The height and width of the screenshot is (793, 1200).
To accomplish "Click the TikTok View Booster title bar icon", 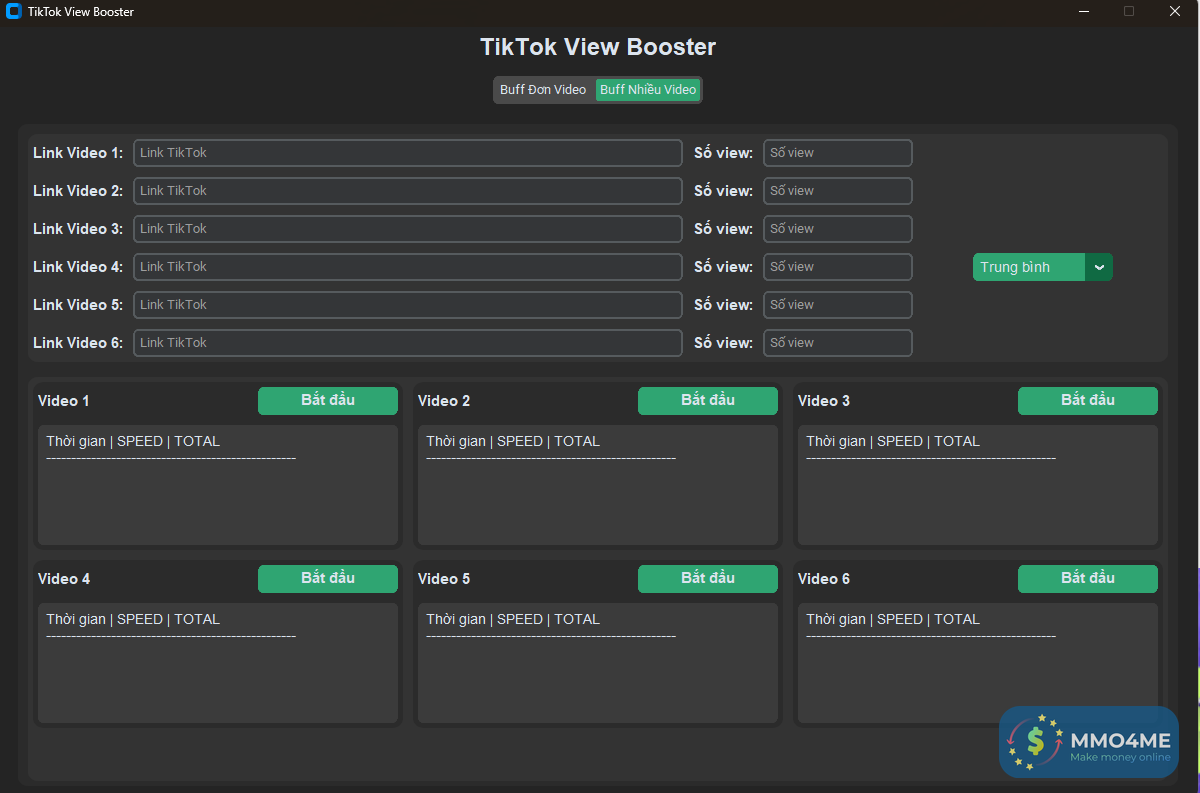I will pyautogui.click(x=14, y=12).
